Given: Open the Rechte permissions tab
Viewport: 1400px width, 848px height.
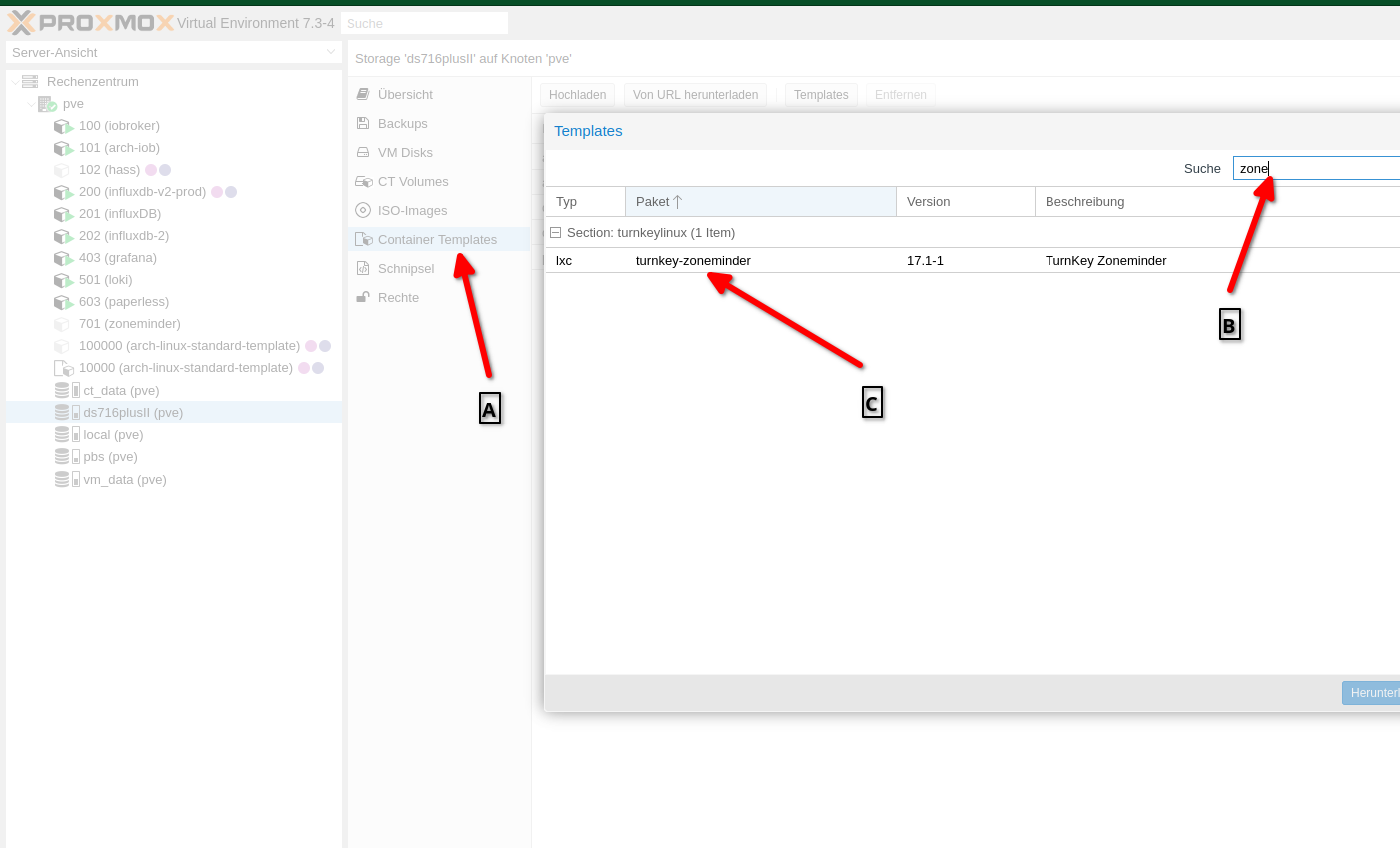Looking at the screenshot, I should tap(439, 297).
